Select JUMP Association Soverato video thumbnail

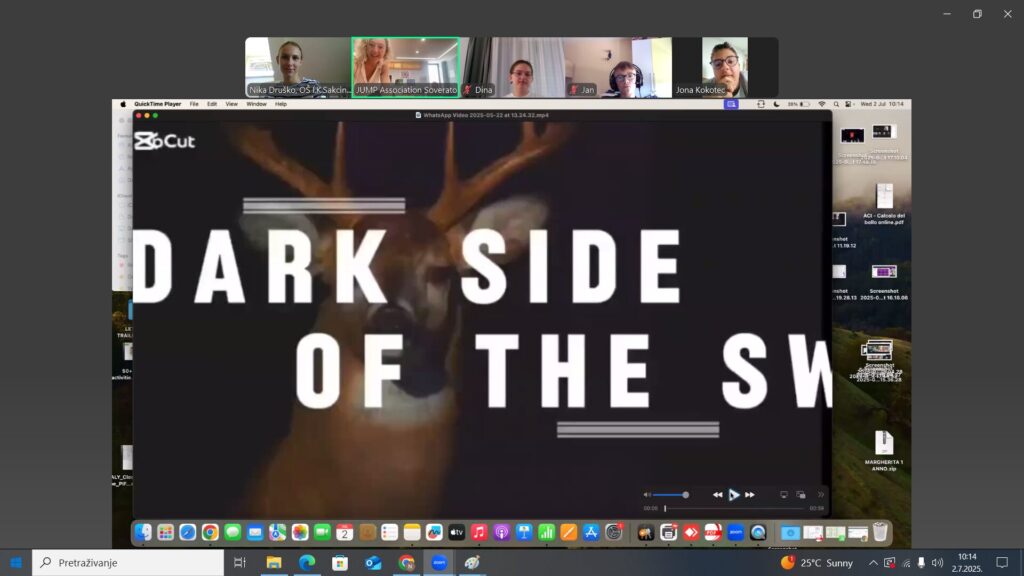[406, 67]
